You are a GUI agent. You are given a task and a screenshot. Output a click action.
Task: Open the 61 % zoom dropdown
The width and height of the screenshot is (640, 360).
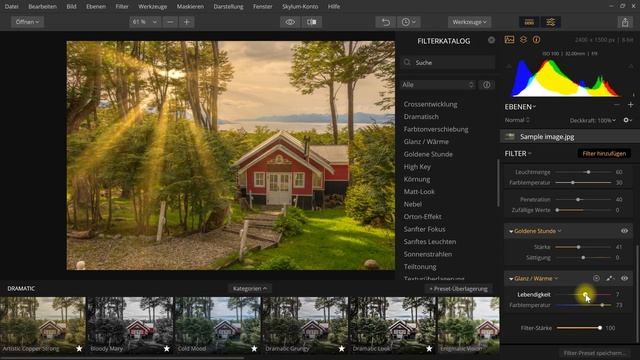click(145, 22)
